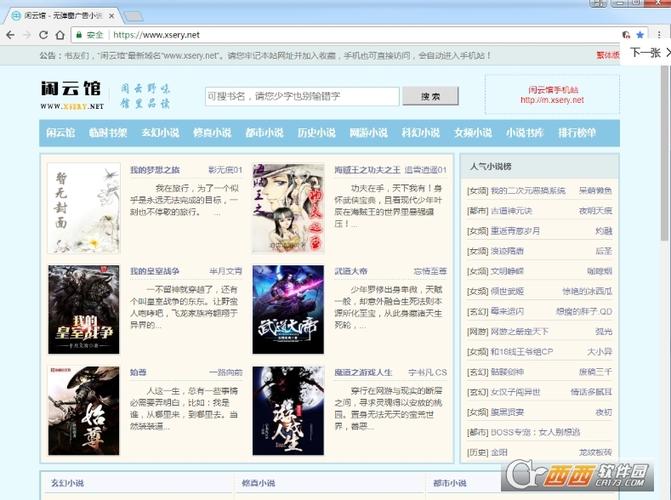Screen dimensions: 671x500
Task: Click the 游戏人生 cover image
Action: click(288, 411)
